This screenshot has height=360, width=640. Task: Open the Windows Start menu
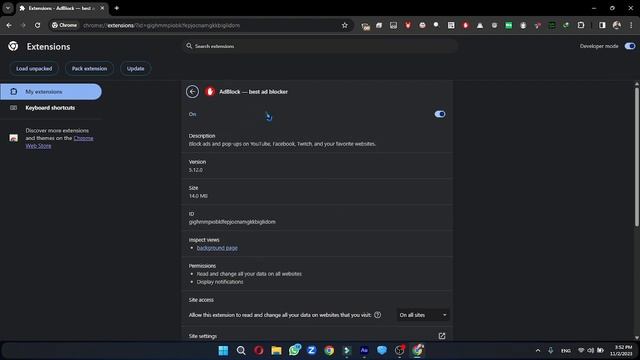[223, 350]
